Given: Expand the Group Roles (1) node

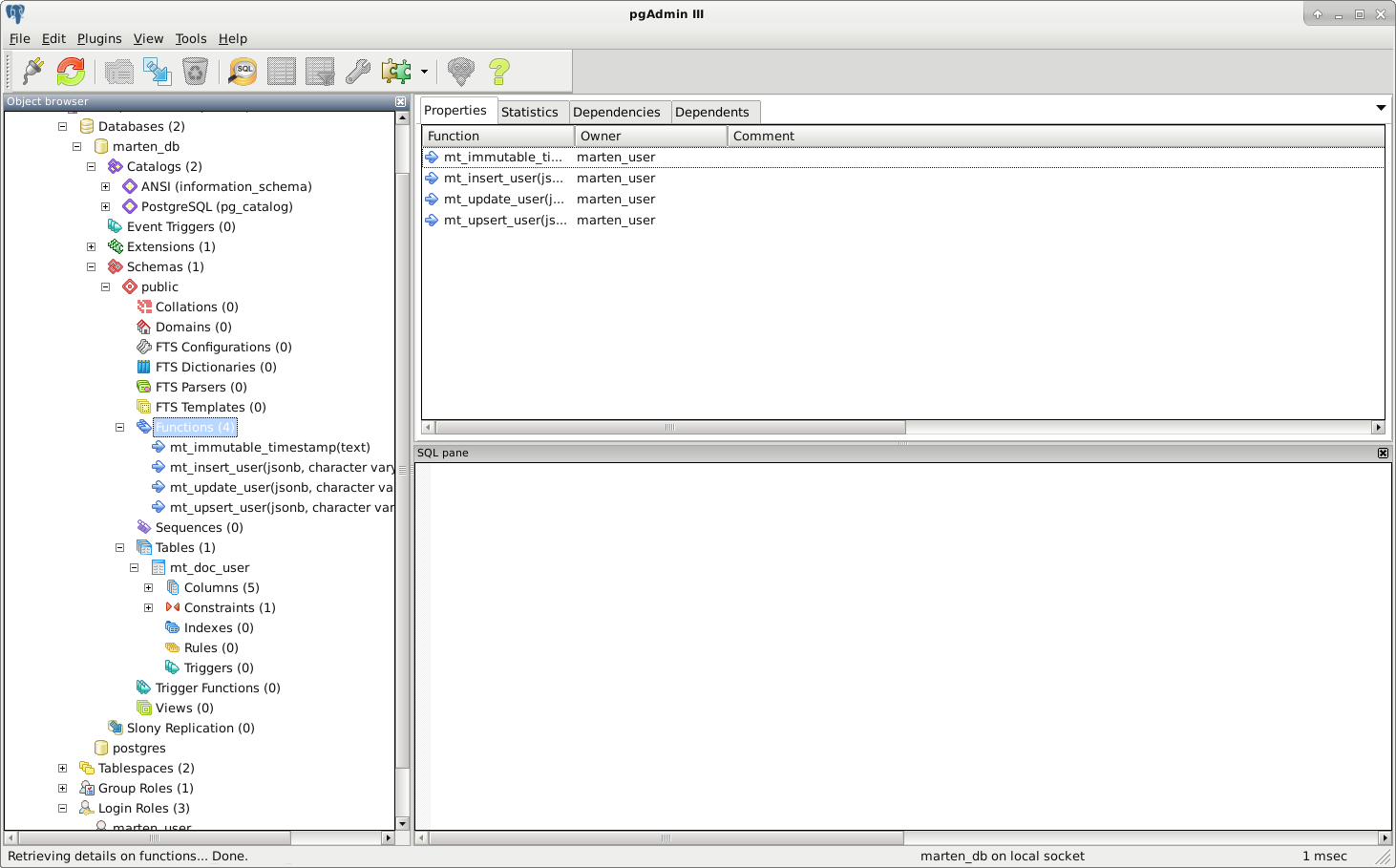Looking at the screenshot, I should point(63,788).
